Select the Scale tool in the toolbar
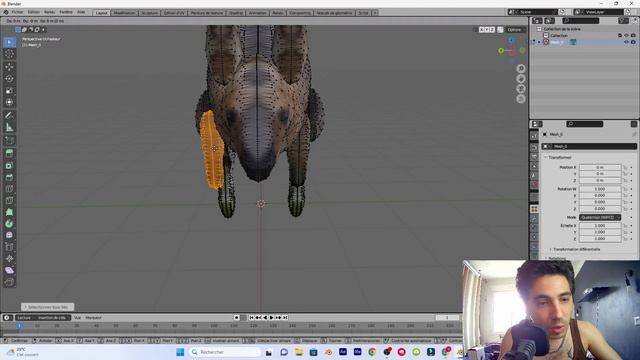The width and height of the screenshot is (640, 360). click(9, 91)
